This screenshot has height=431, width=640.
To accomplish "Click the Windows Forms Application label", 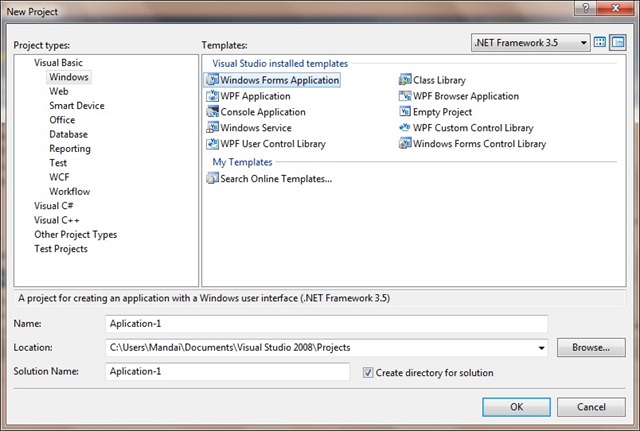I will [280, 80].
